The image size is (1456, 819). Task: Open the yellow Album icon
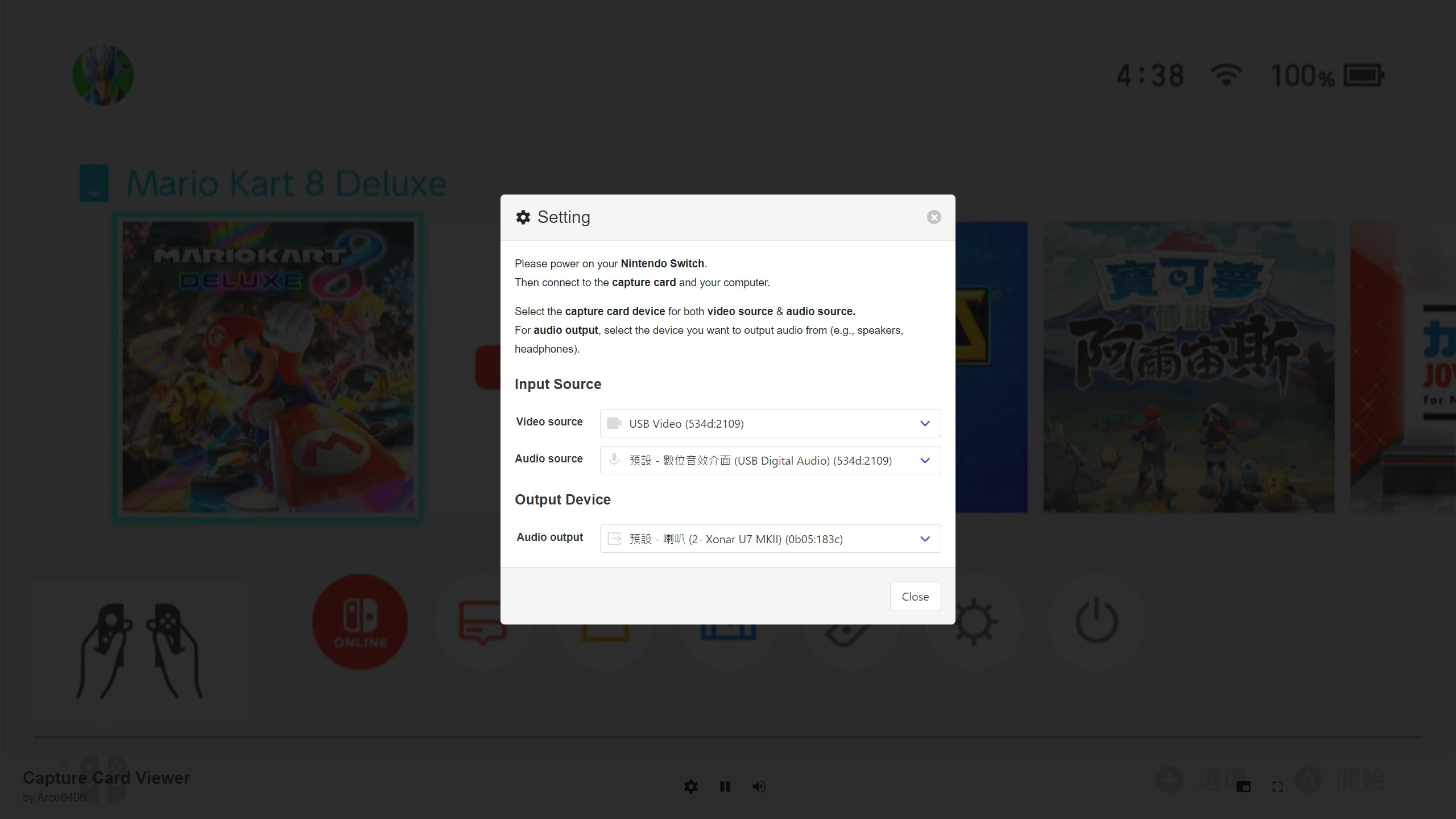click(x=606, y=622)
